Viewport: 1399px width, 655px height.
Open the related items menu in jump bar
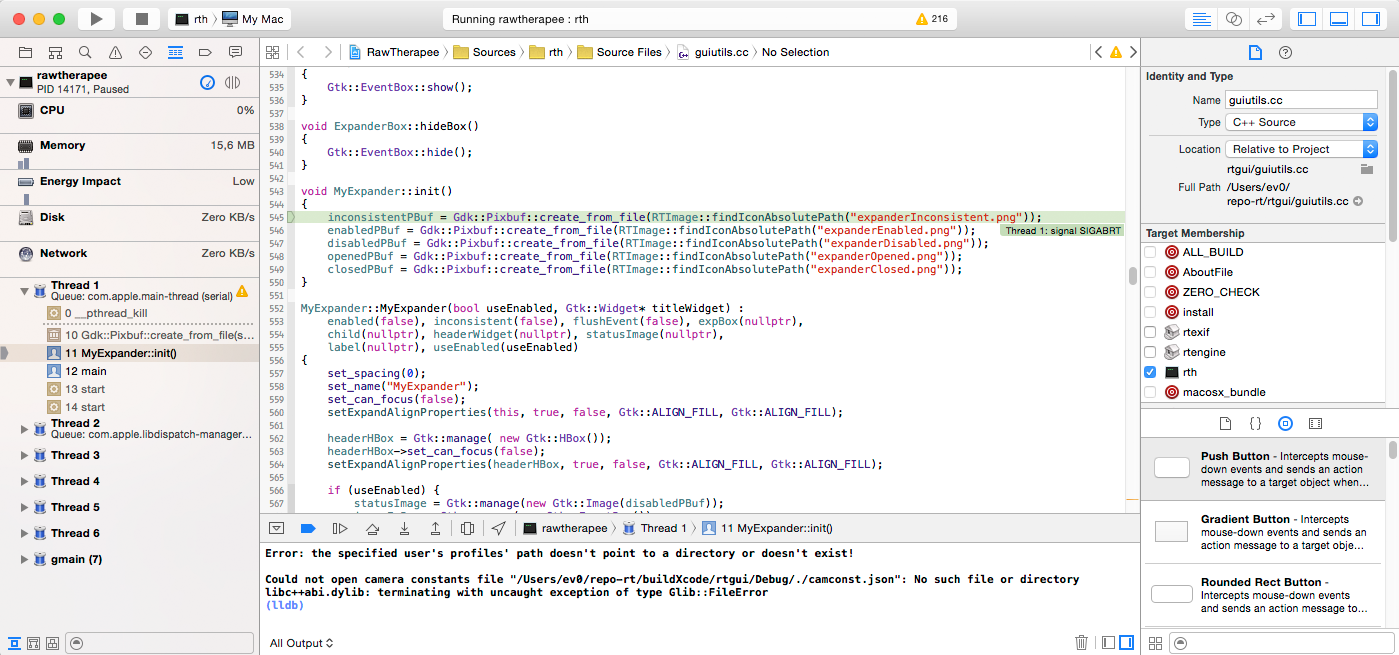[x=274, y=52]
